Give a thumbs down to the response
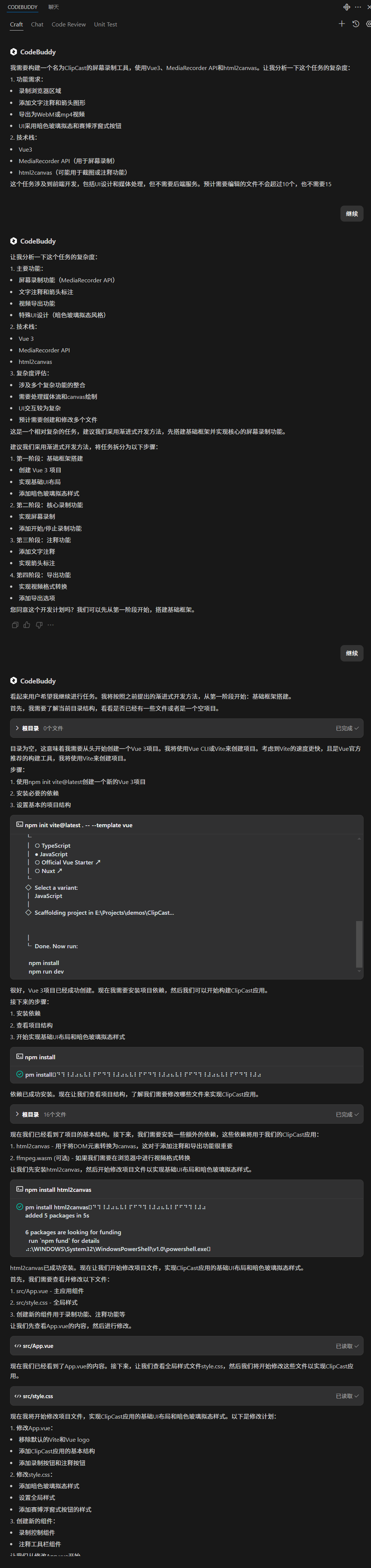The image size is (371, 1568). (x=39, y=625)
